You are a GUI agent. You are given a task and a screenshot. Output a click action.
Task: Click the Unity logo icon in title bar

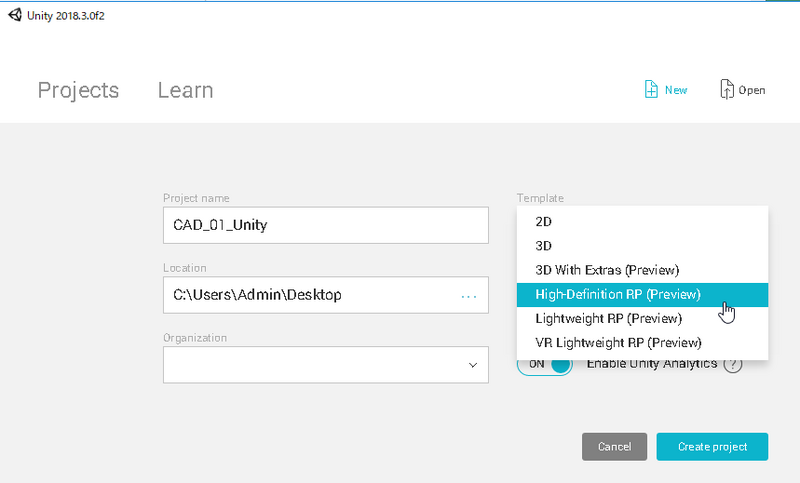[15, 15]
